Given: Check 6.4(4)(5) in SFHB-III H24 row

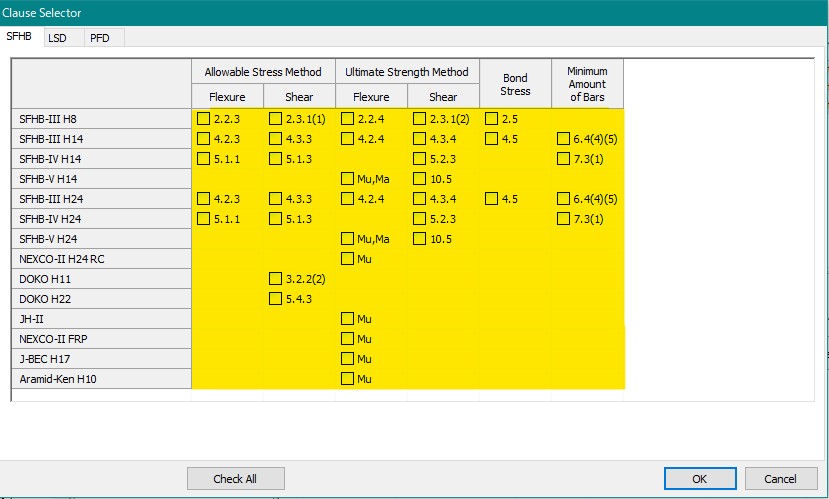Looking at the screenshot, I should (564, 199).
